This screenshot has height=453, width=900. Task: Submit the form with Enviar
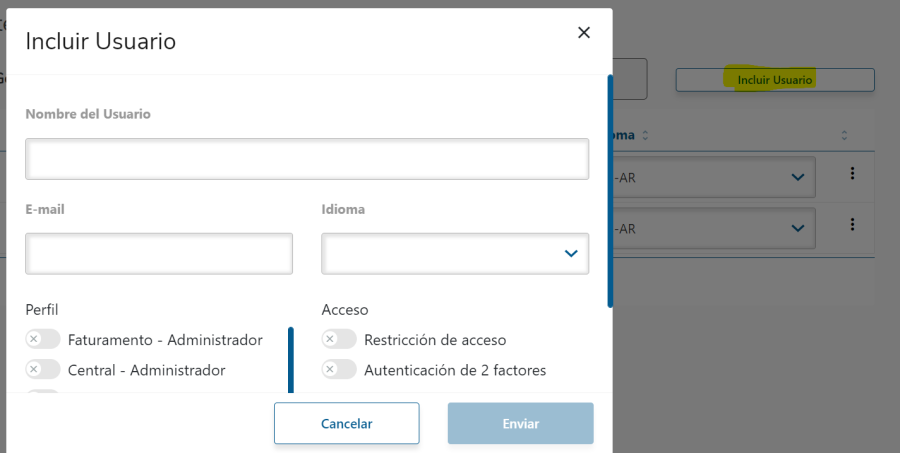(x=520, y=424)
